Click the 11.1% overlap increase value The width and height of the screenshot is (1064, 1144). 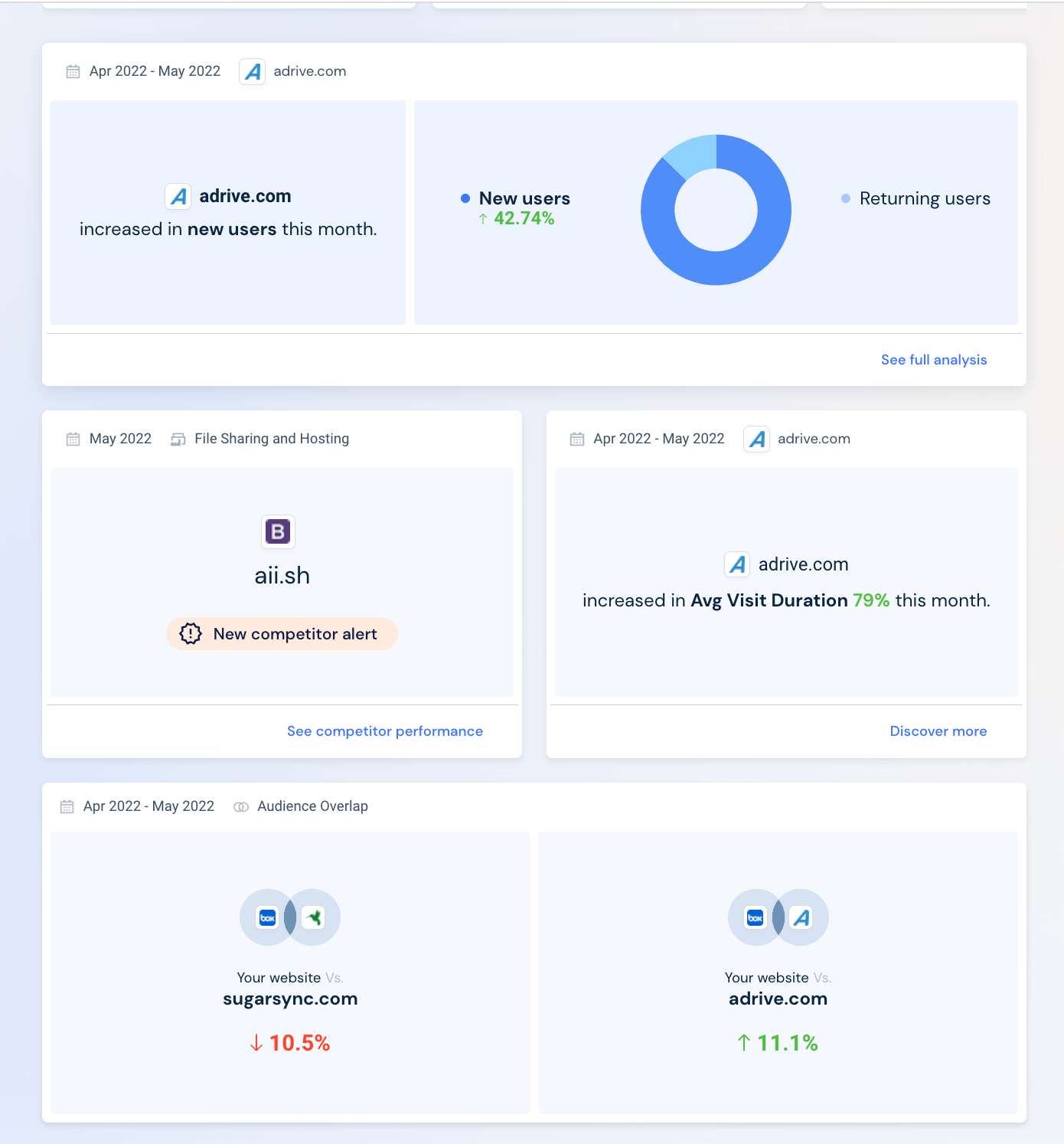788,1043
